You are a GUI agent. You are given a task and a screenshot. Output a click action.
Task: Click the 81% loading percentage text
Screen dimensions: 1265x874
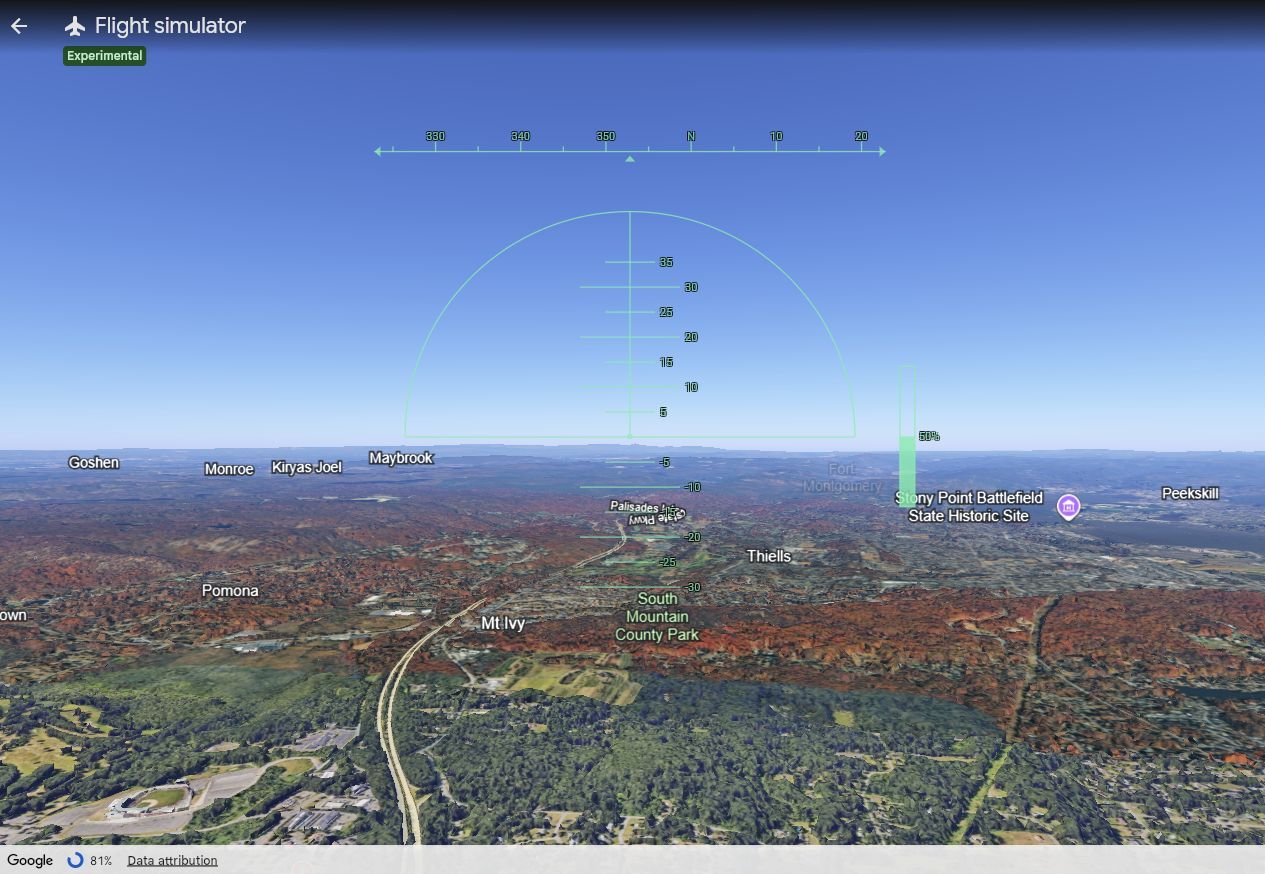tap(101, 860)
